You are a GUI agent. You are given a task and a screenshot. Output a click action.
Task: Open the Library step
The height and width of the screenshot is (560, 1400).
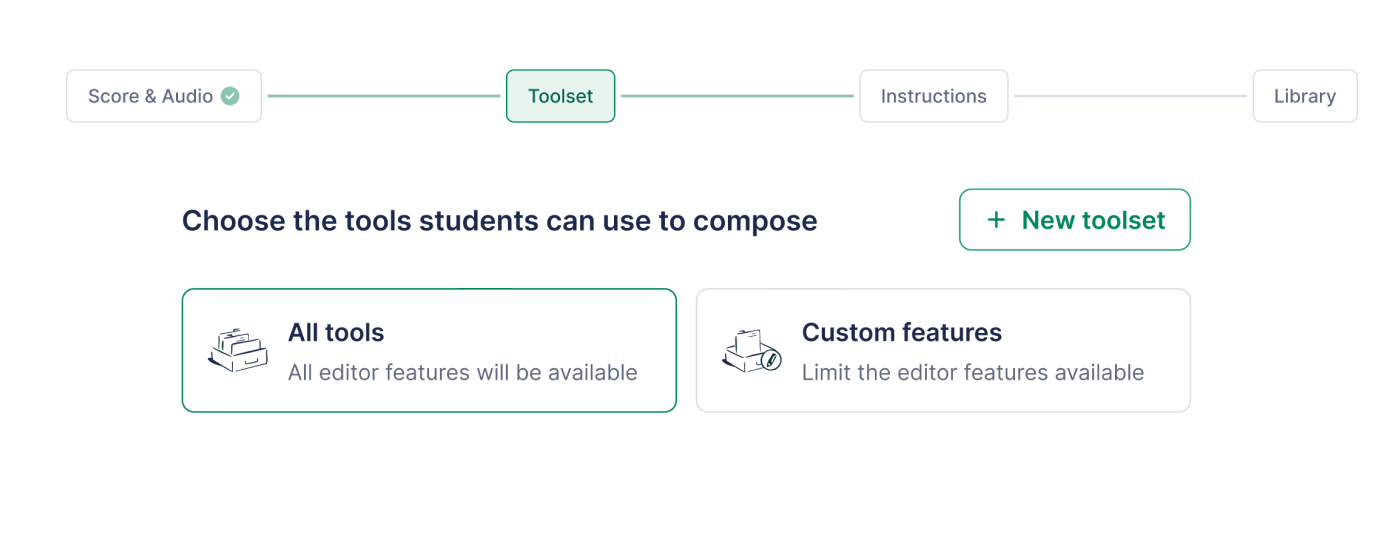click(x=1304, y=96)
